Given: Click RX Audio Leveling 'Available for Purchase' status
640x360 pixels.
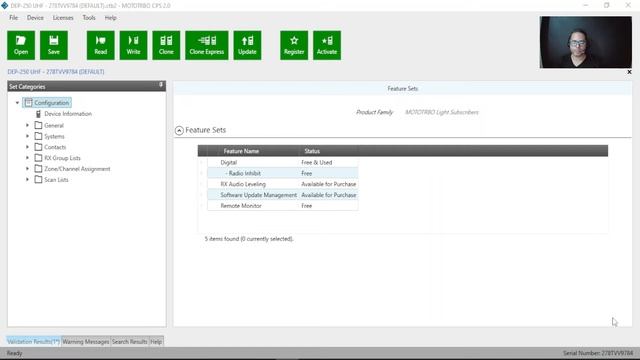Looking at the screenshot, I should (x=329, y=184).
